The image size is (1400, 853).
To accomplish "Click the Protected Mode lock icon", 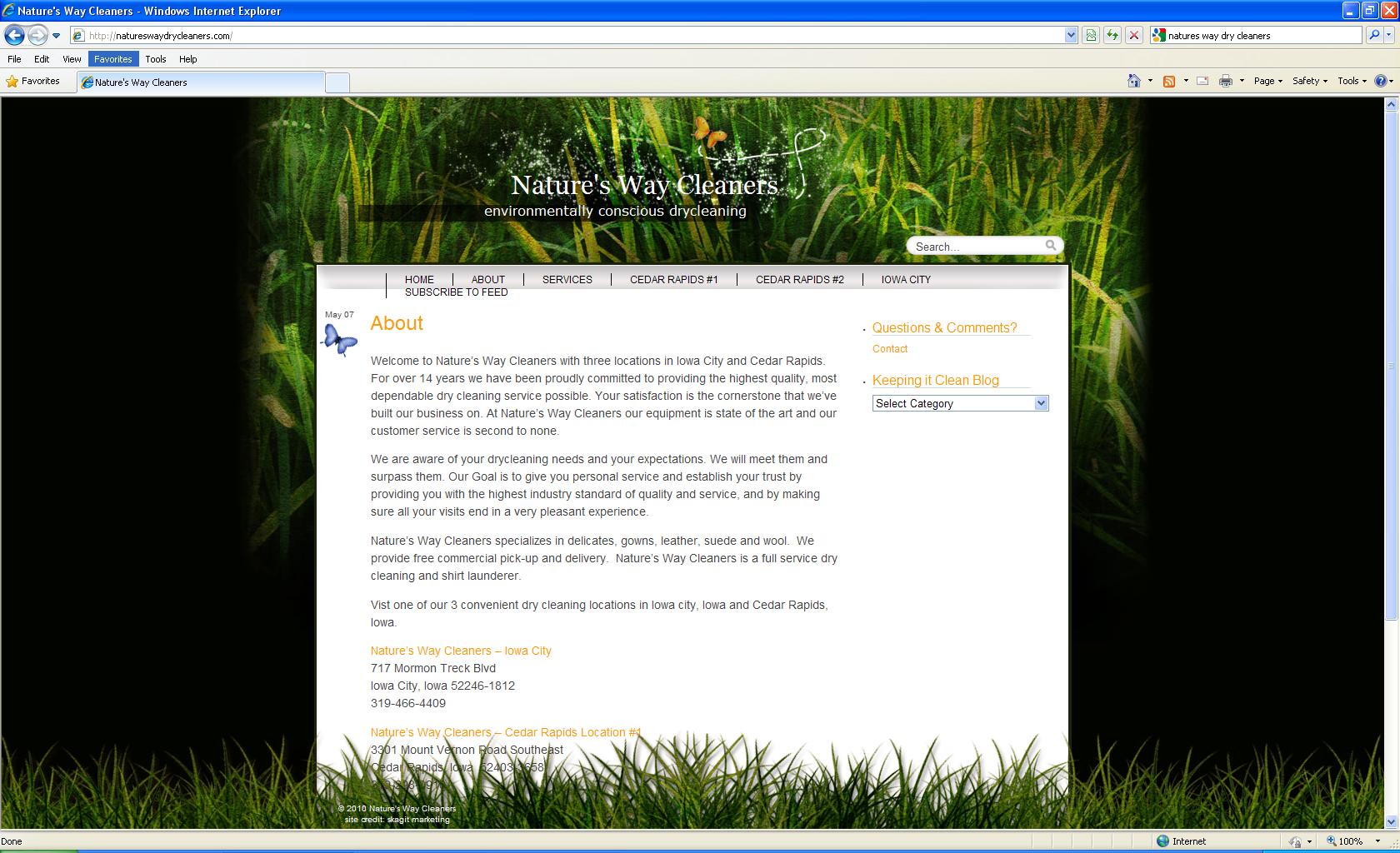I will (1295, 841).
